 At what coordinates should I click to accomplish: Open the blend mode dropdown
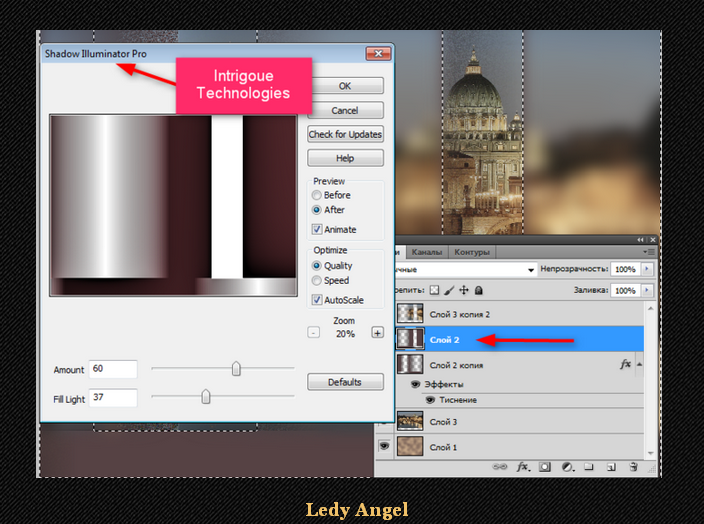(x=530, y=270)
